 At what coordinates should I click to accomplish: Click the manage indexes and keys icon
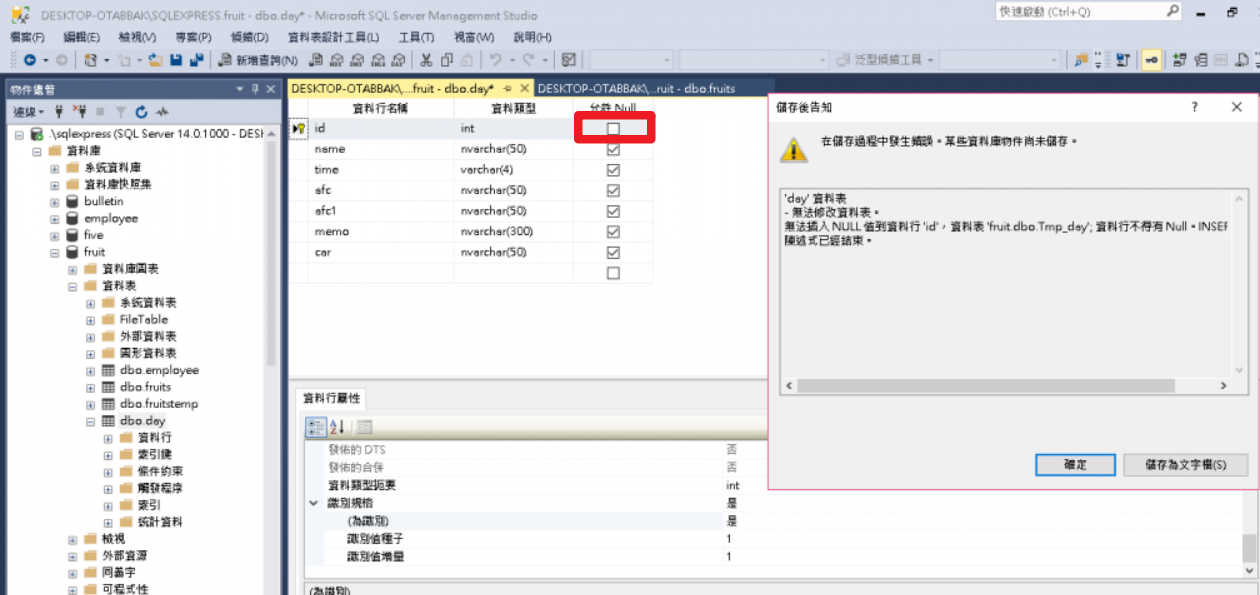[x=1201, y=60]
